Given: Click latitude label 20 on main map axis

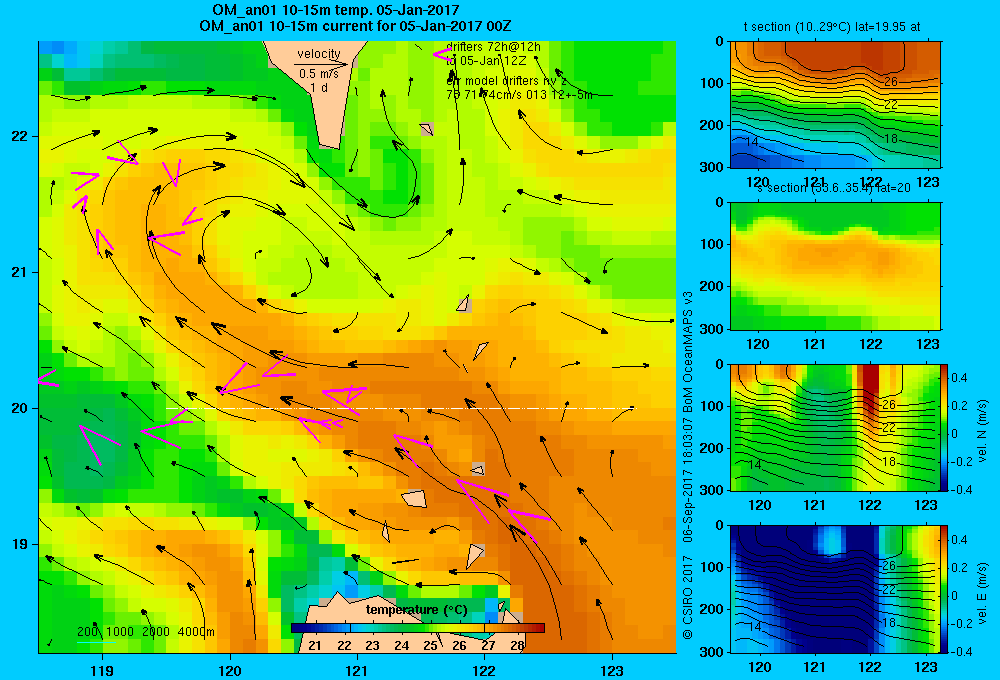Looking at the screenshot, I should (20, 408).
